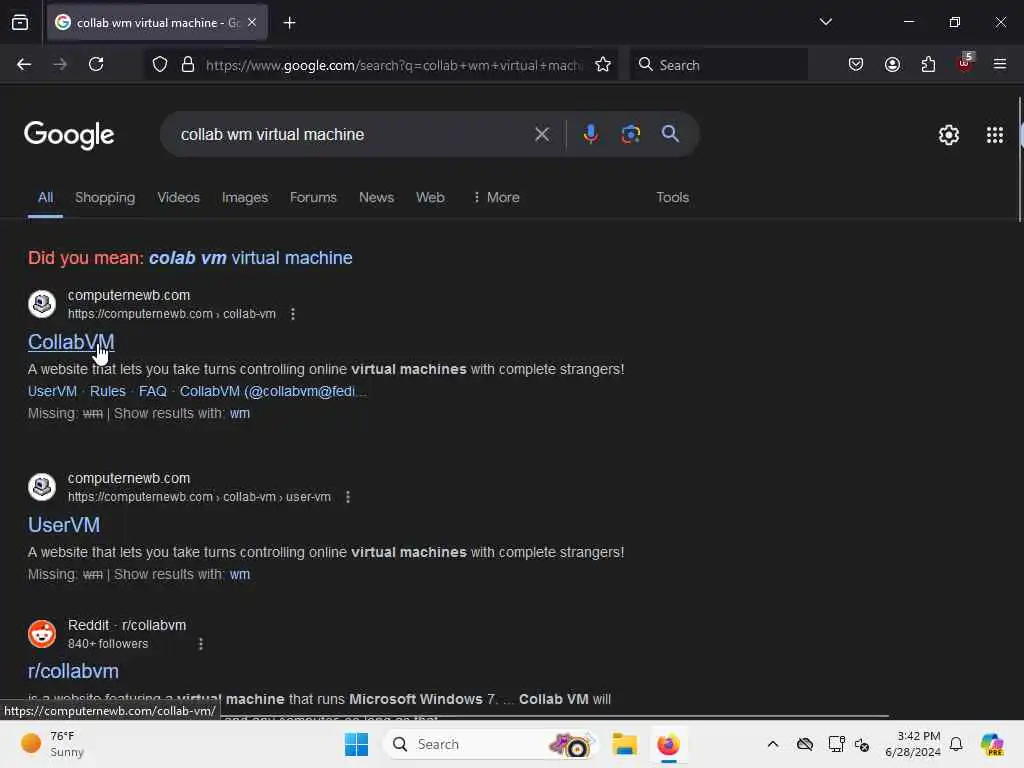
Task: Switch to the Videos tab
Action: click(x=178, y=197)
